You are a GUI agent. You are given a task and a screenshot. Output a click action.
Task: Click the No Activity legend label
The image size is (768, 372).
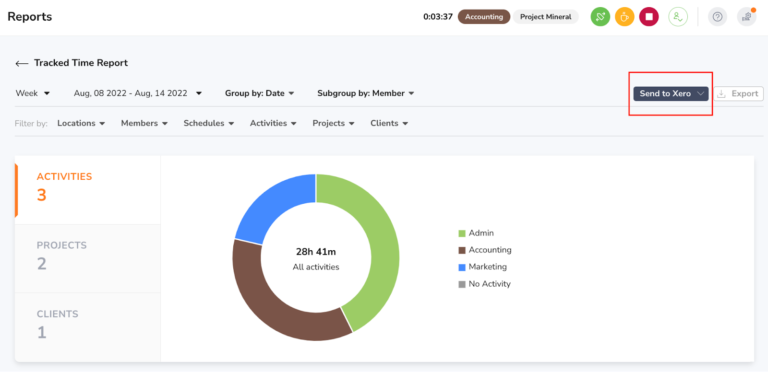pos(490,284)
